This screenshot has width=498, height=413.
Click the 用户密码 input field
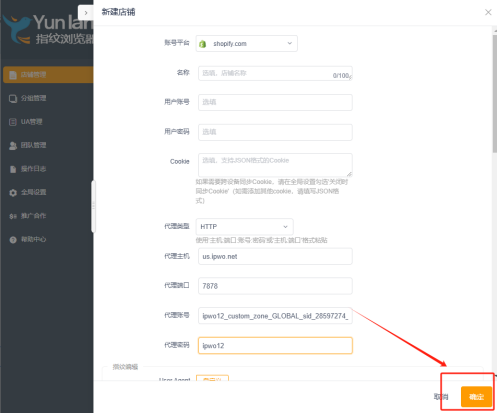coord(275,132)
